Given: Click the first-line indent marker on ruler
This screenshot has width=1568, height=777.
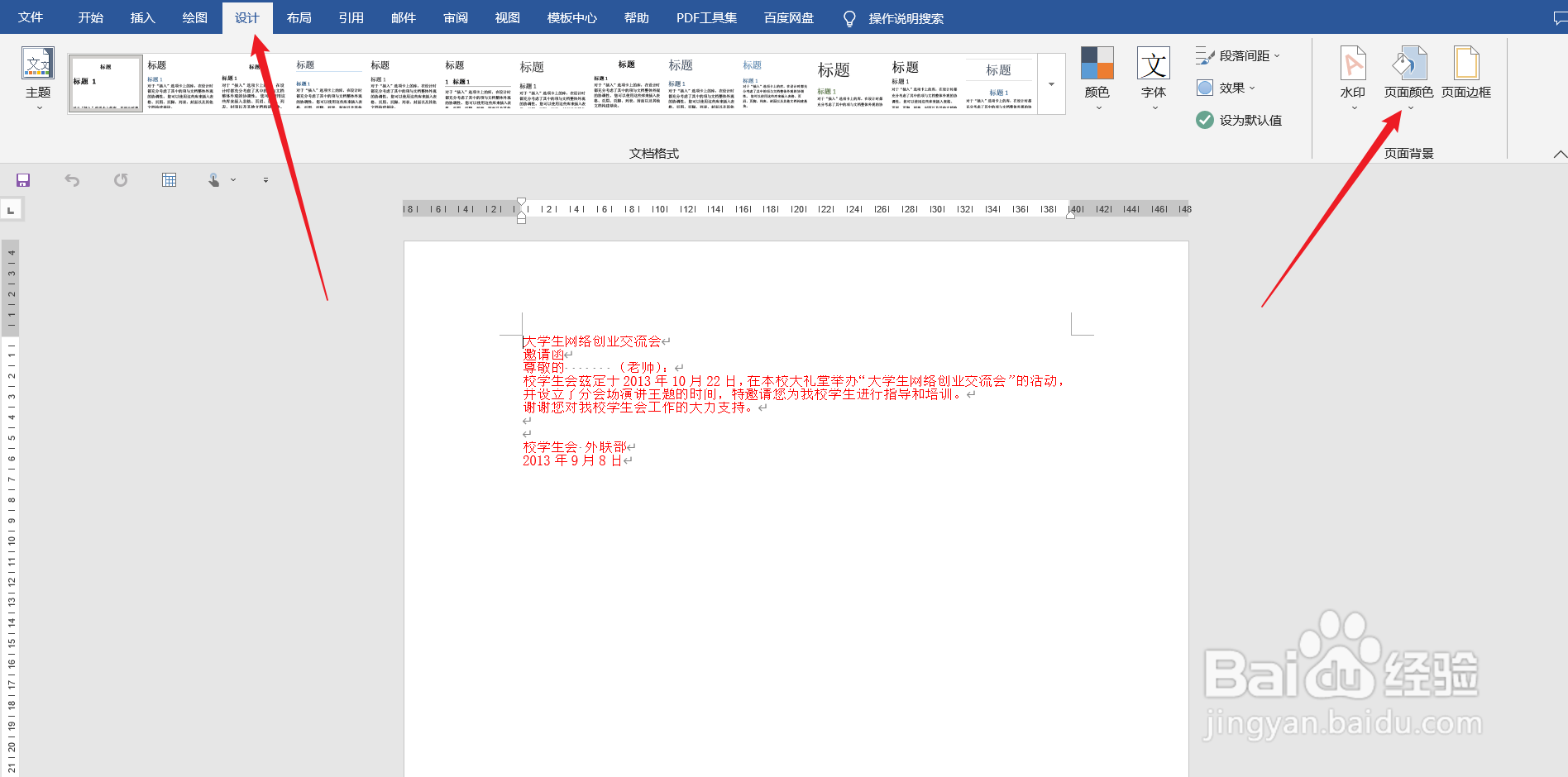Looking at the screenshot, I should pos(521,202).
